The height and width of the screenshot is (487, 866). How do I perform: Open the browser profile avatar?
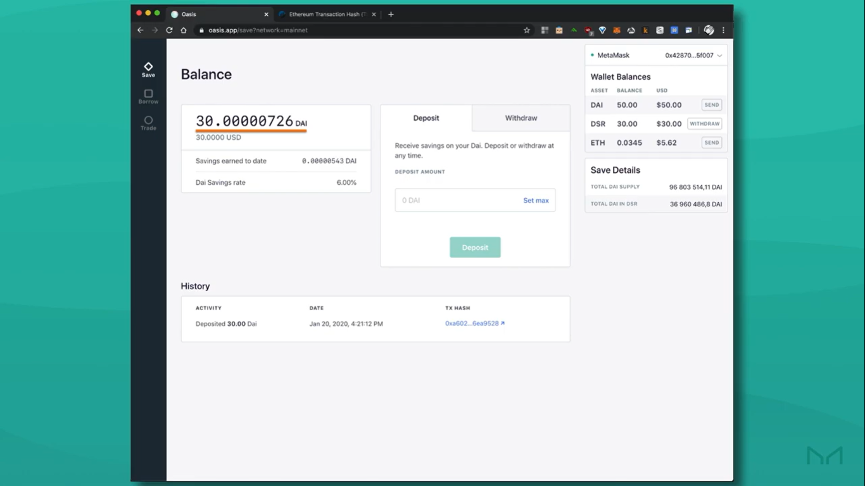[x=709, y=30]
